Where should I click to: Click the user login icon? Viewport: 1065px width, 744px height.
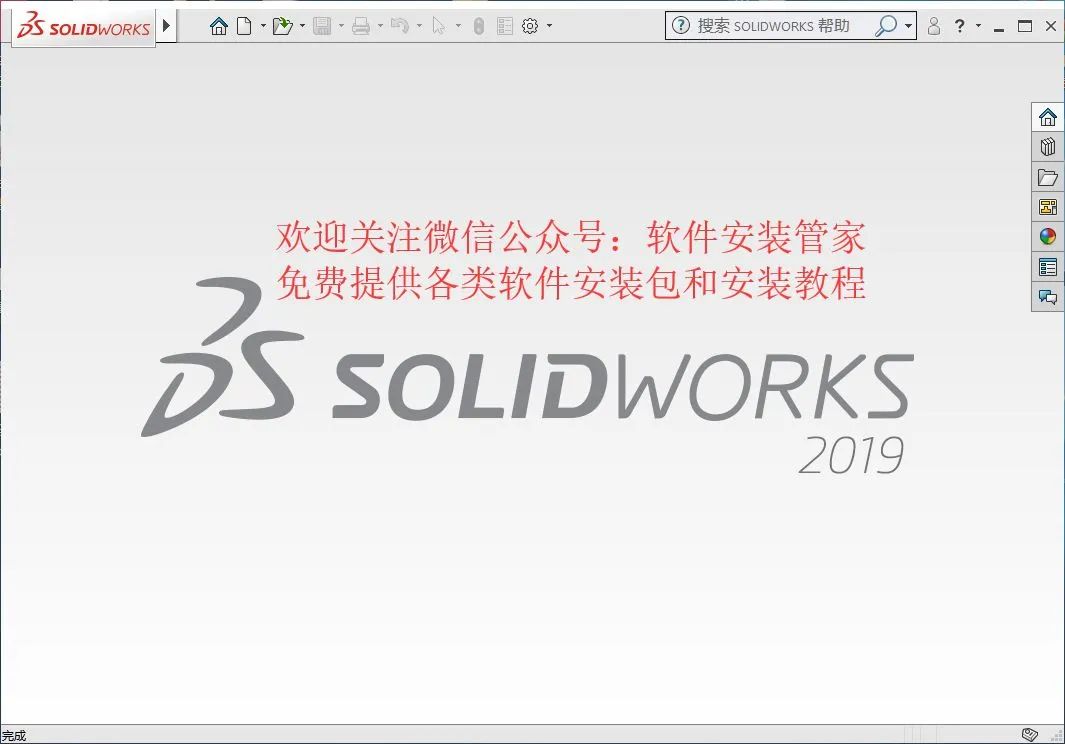point(934,26)
